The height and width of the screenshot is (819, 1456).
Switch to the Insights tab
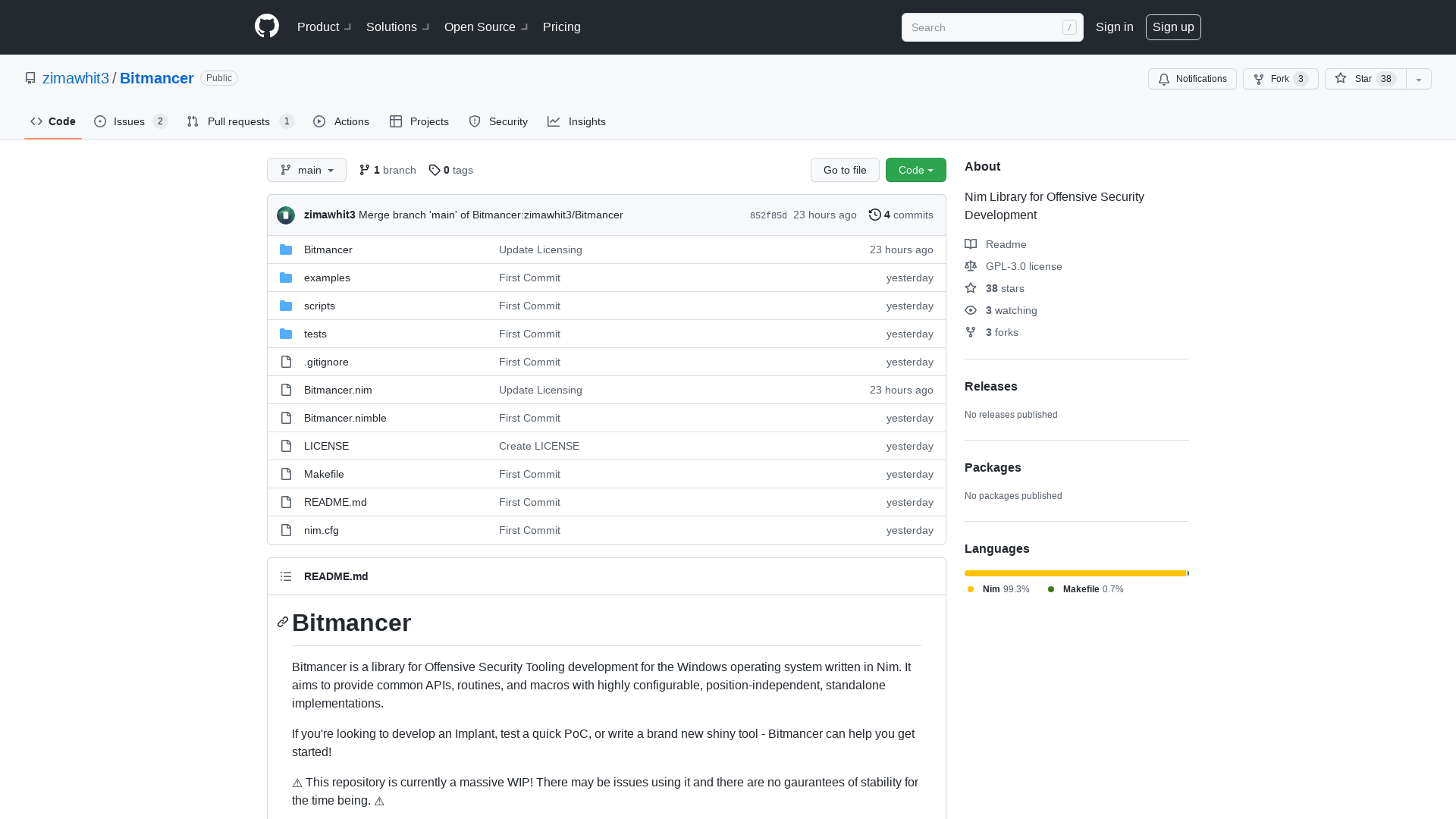[577, 121]
